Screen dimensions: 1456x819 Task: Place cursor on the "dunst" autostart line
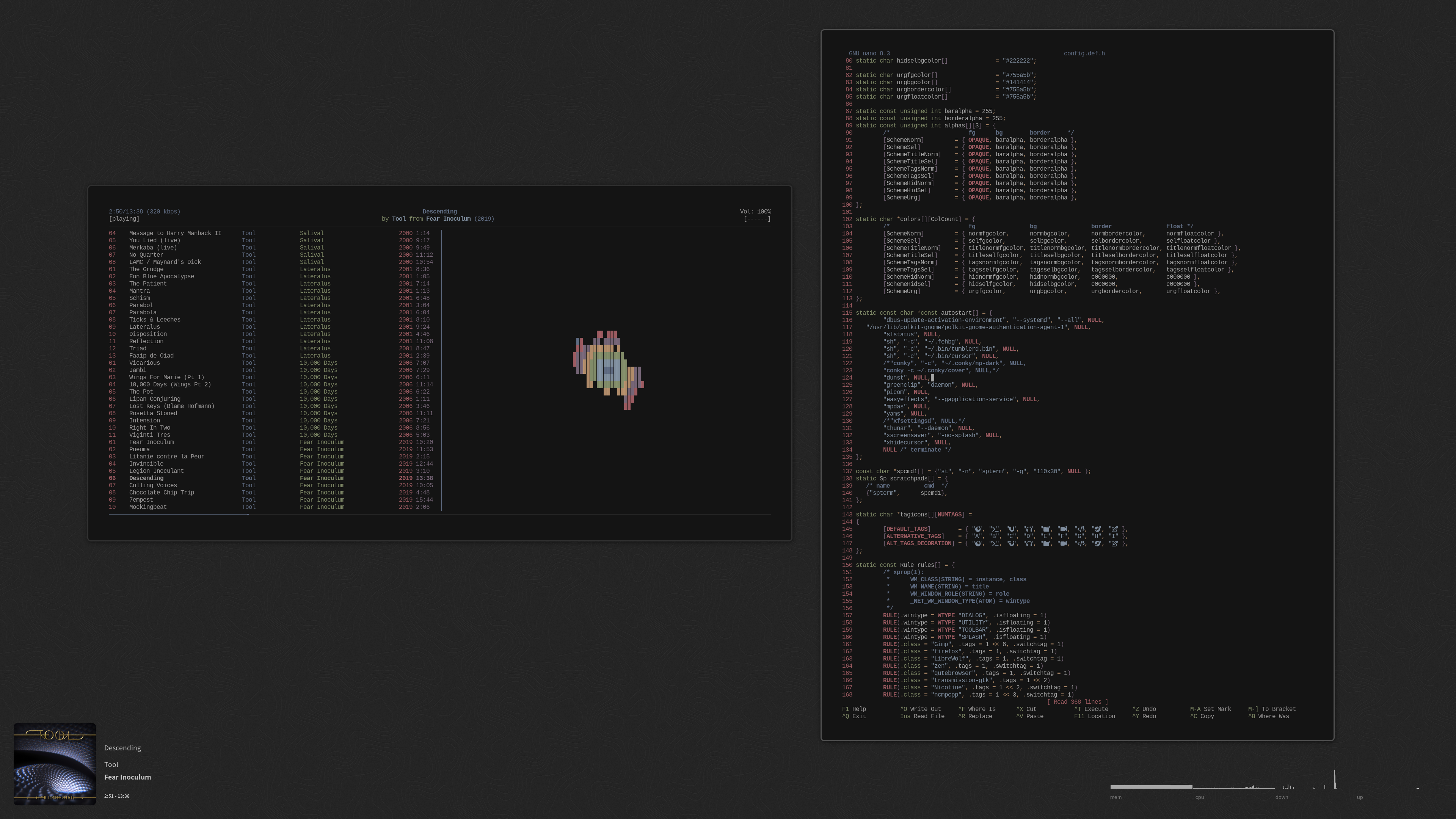(908, 378)
